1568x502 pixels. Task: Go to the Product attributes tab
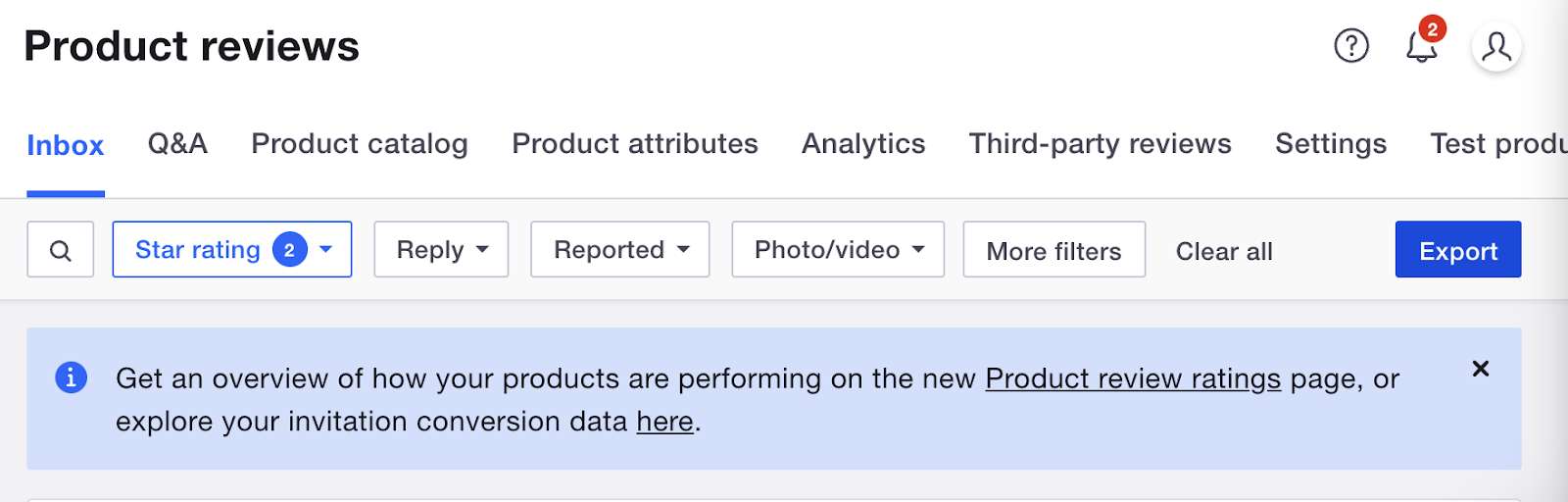coord(635,144)
